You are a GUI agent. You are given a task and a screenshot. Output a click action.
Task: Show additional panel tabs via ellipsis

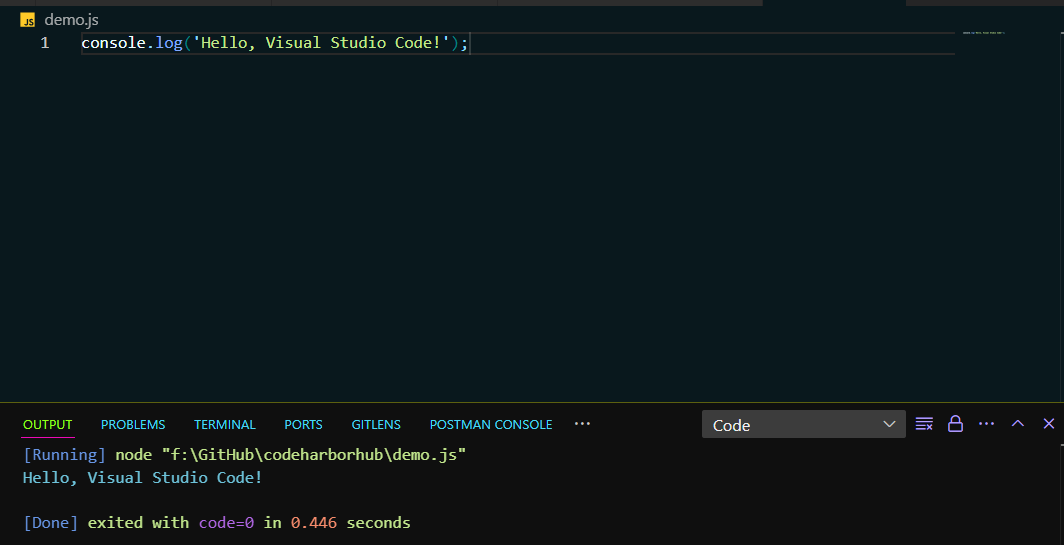click(x=582, y=424)
